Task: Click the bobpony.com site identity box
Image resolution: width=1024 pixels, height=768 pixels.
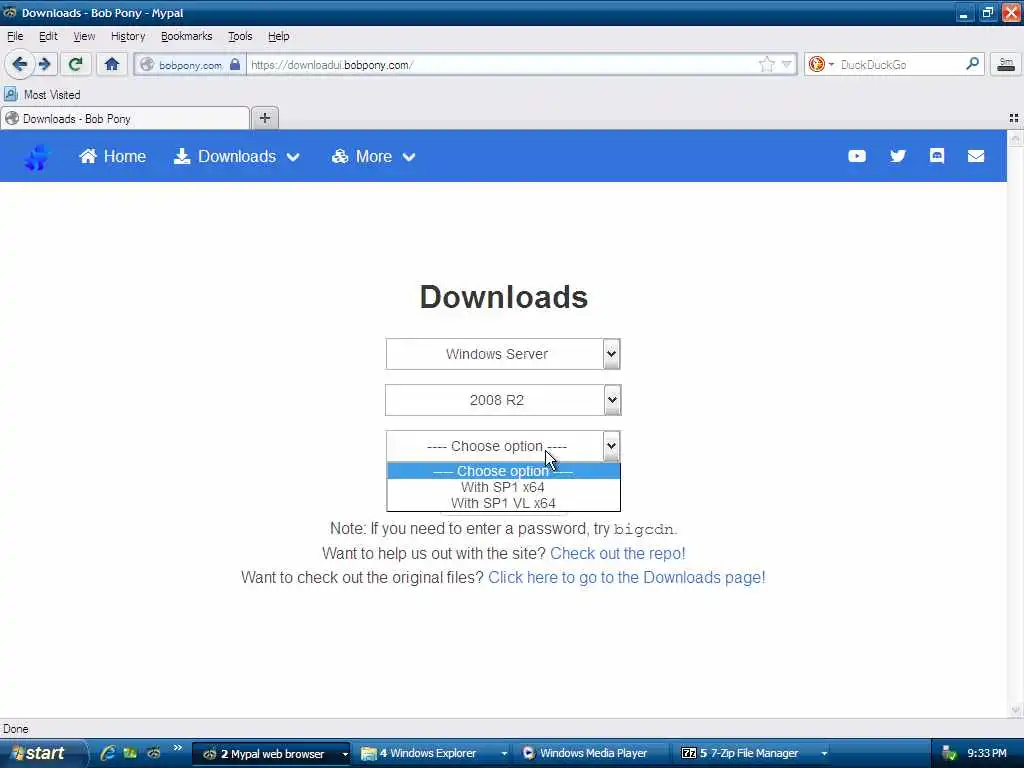Action: (x=189, y=65)
